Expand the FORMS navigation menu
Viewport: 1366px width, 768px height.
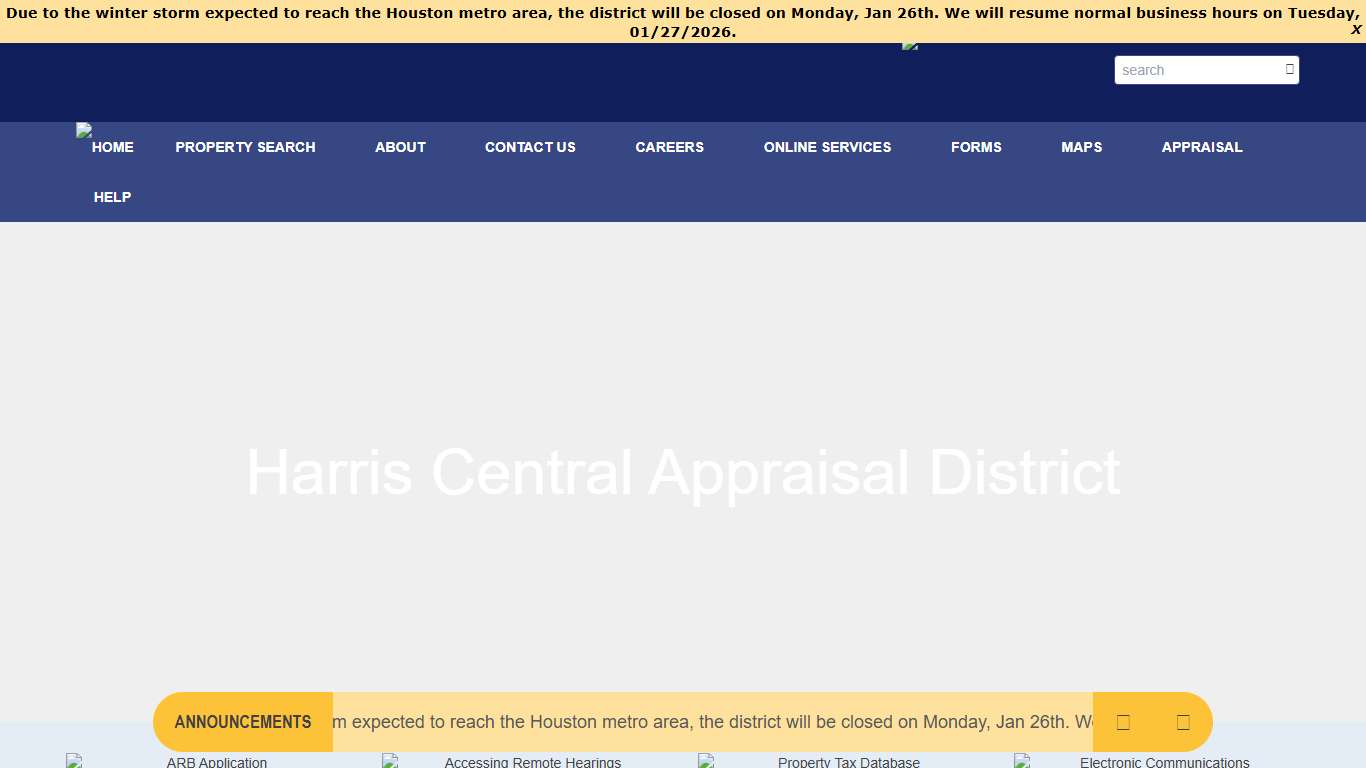point(976,146)
